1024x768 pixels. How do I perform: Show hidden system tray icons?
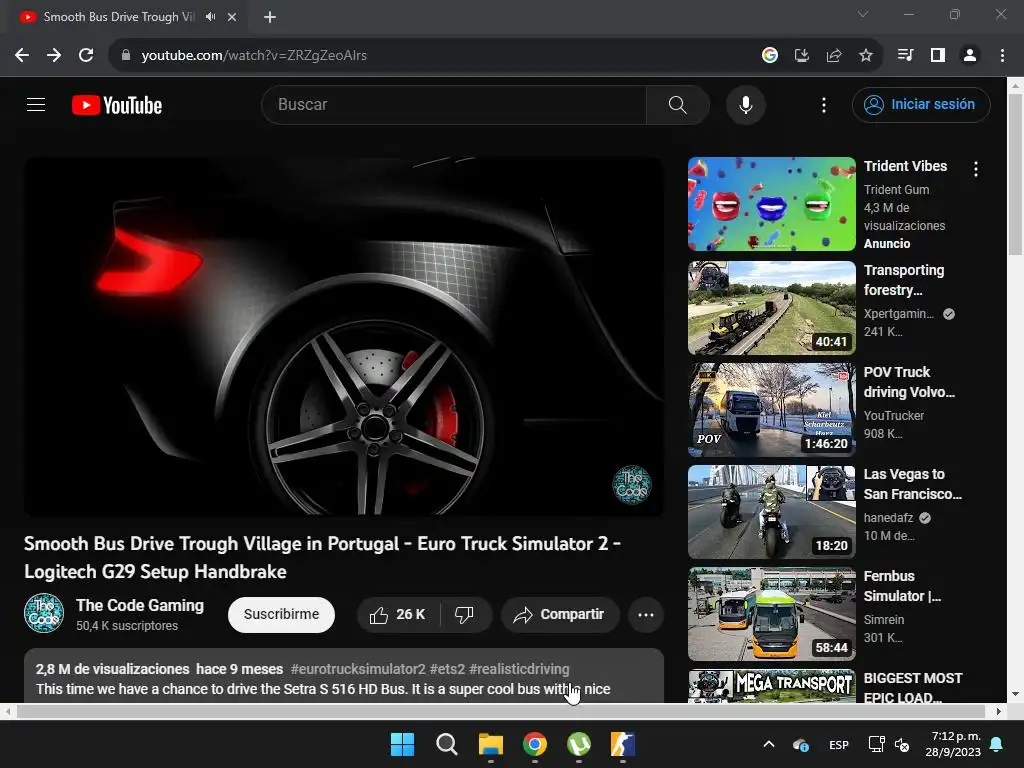(769, 744)
